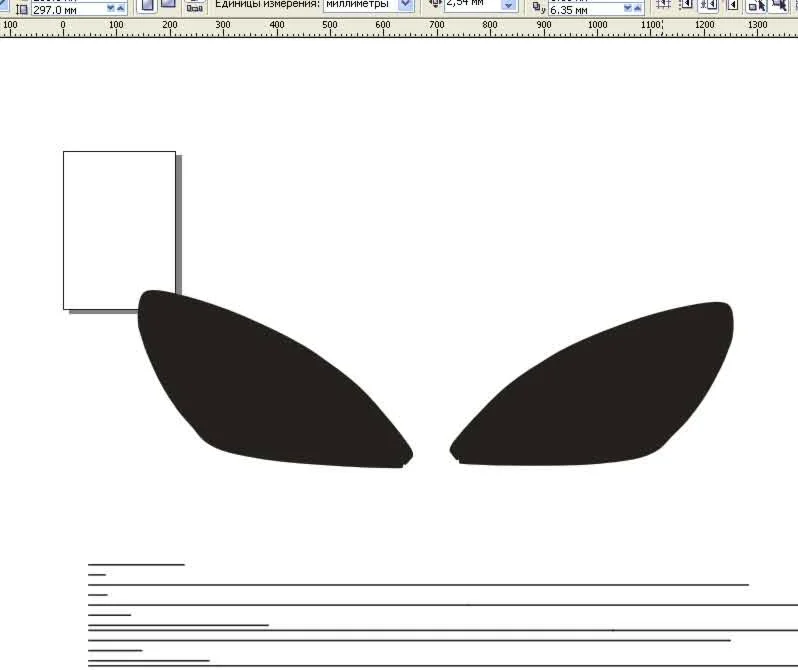
Task: Select landscape page orientation button
Action: coord(168,5)
